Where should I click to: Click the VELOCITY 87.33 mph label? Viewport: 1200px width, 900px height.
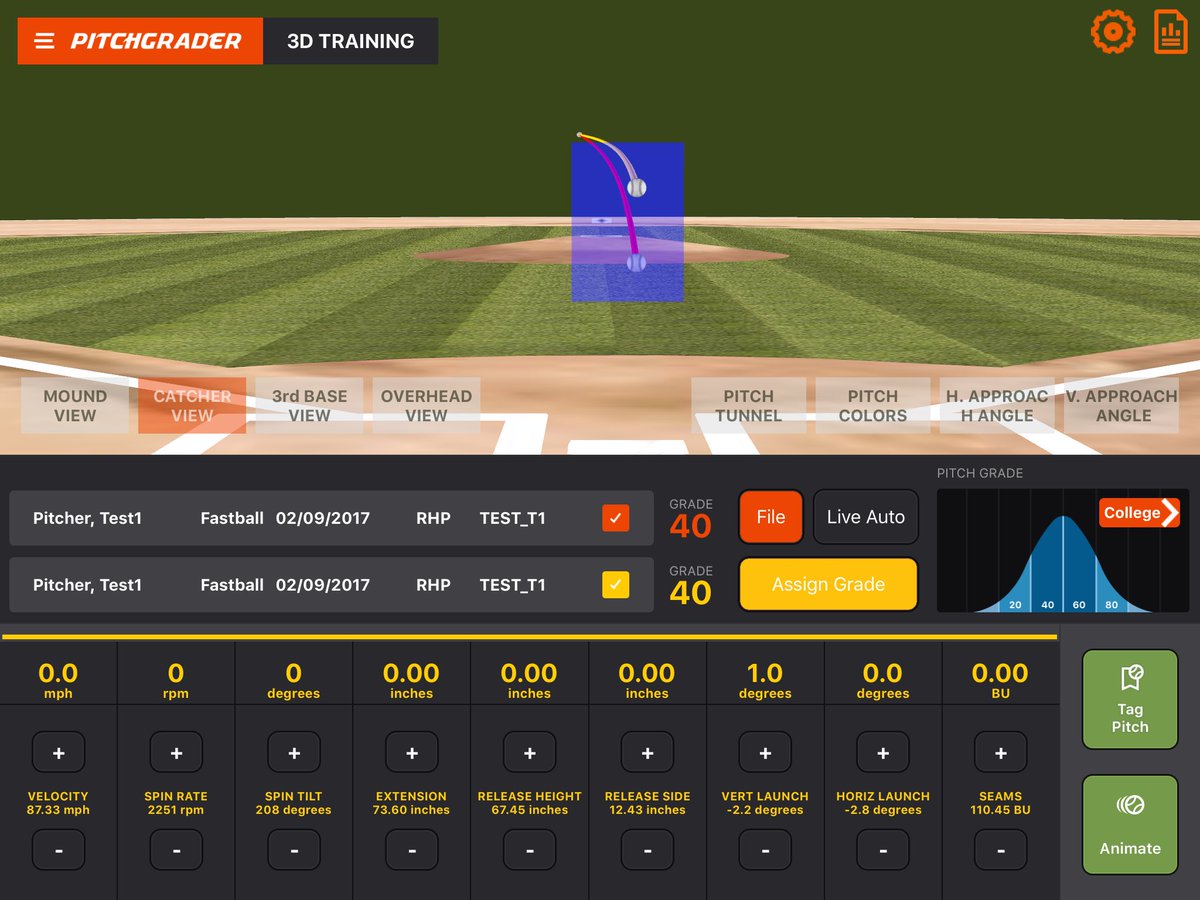tap(58, 803)
